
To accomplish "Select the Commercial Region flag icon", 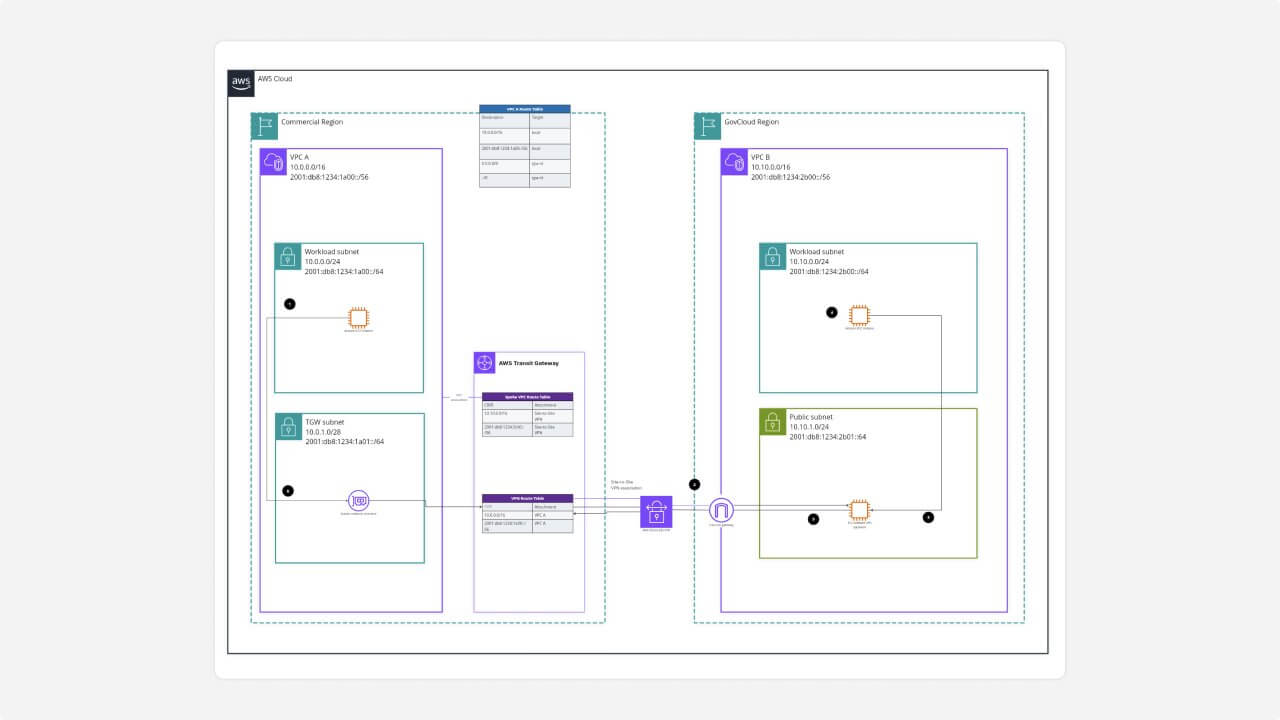I will pos(265,126).
